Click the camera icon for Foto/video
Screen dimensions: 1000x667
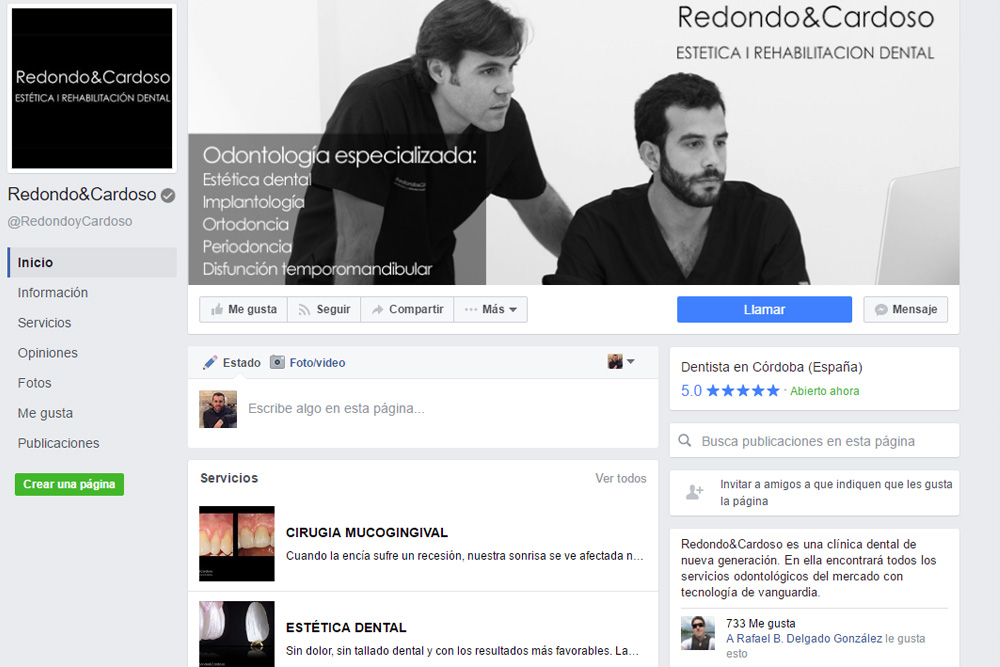pos(277,362)
